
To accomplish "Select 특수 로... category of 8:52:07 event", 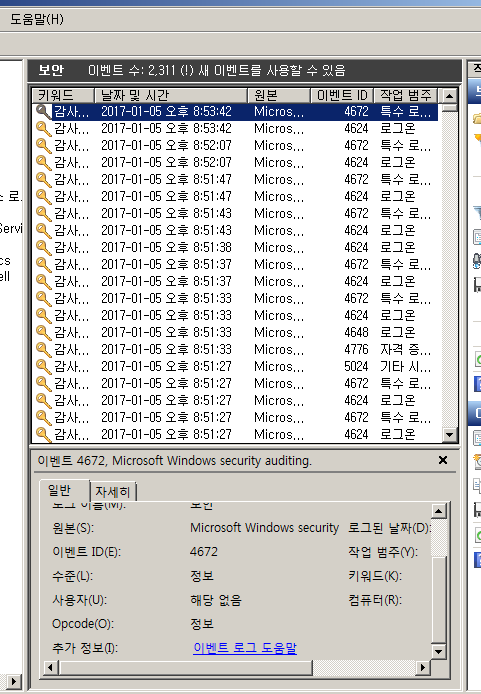I will [405, 146].
